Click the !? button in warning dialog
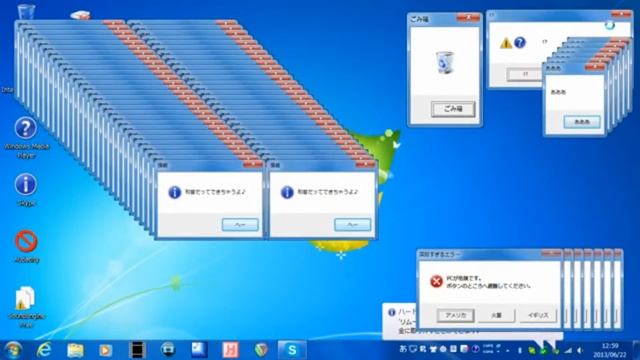The width and height of the screenshot is (640, 360). point(525,74)
